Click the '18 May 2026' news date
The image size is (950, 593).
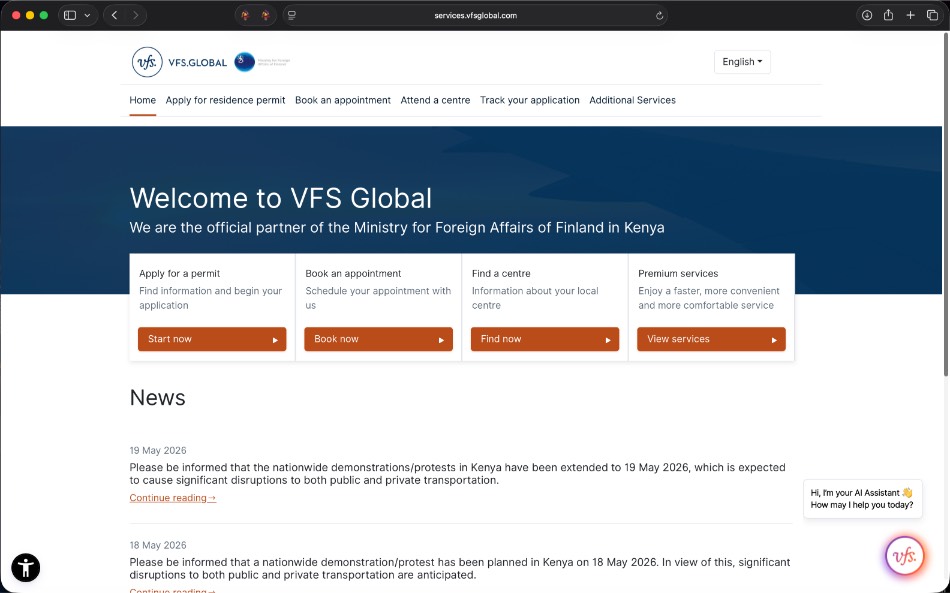[158, 545]
